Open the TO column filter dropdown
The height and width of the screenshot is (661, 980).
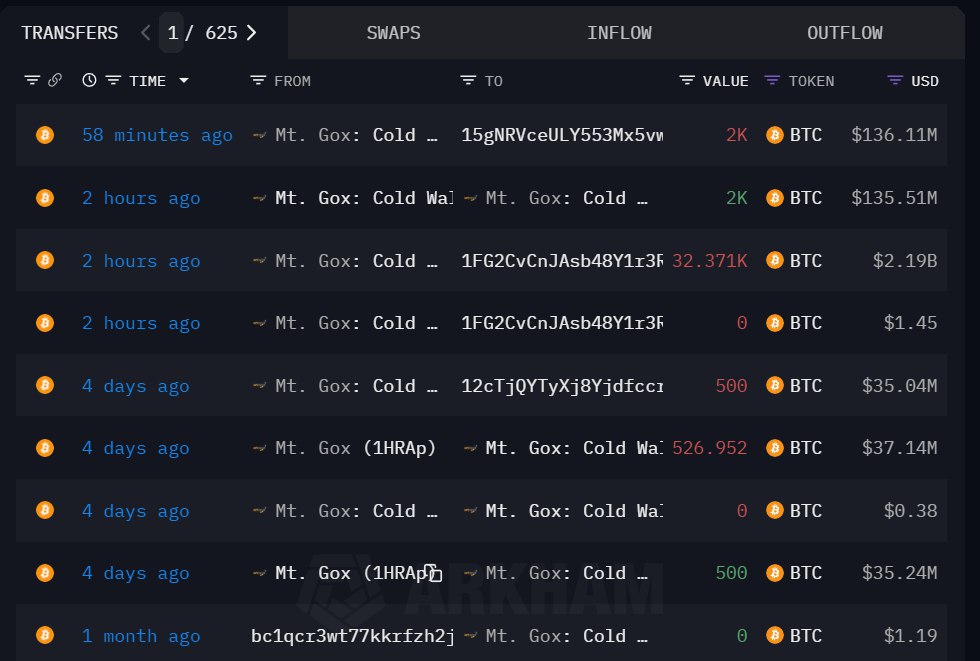coord(468,81)
